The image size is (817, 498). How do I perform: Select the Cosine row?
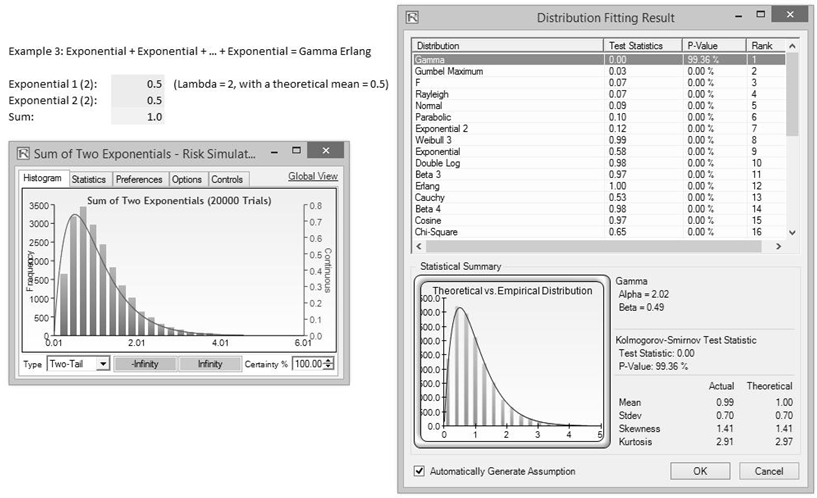point(599,220)
